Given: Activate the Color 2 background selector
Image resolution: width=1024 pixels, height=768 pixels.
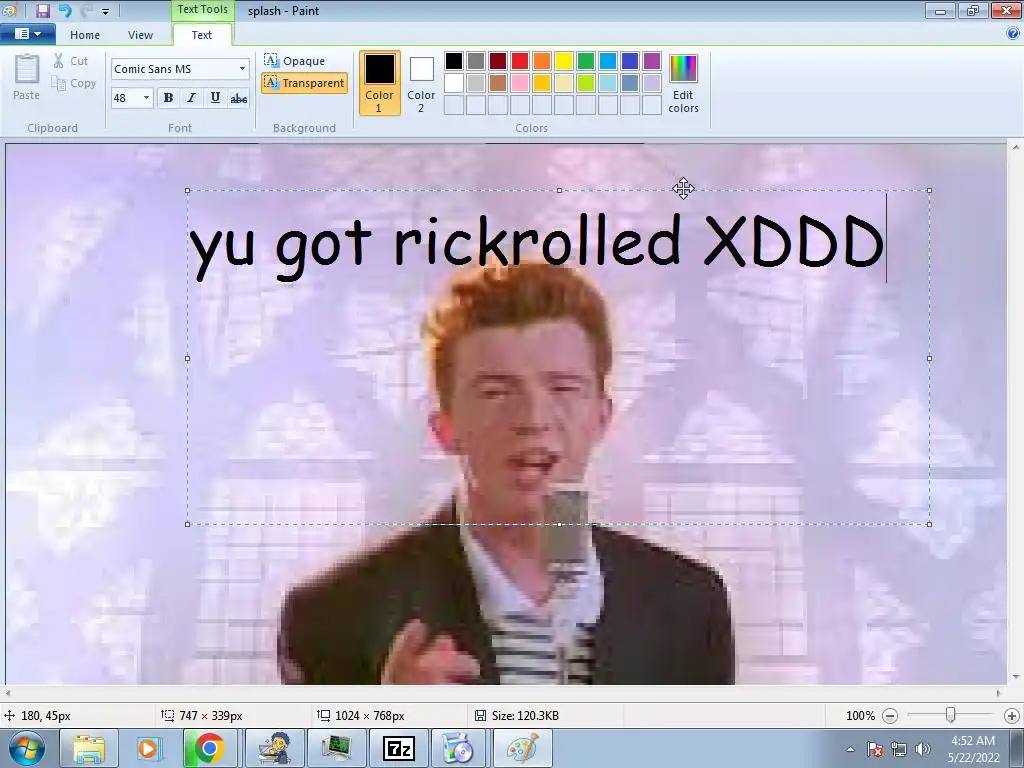Looking at the screenshot, I should tap(421, 84).
